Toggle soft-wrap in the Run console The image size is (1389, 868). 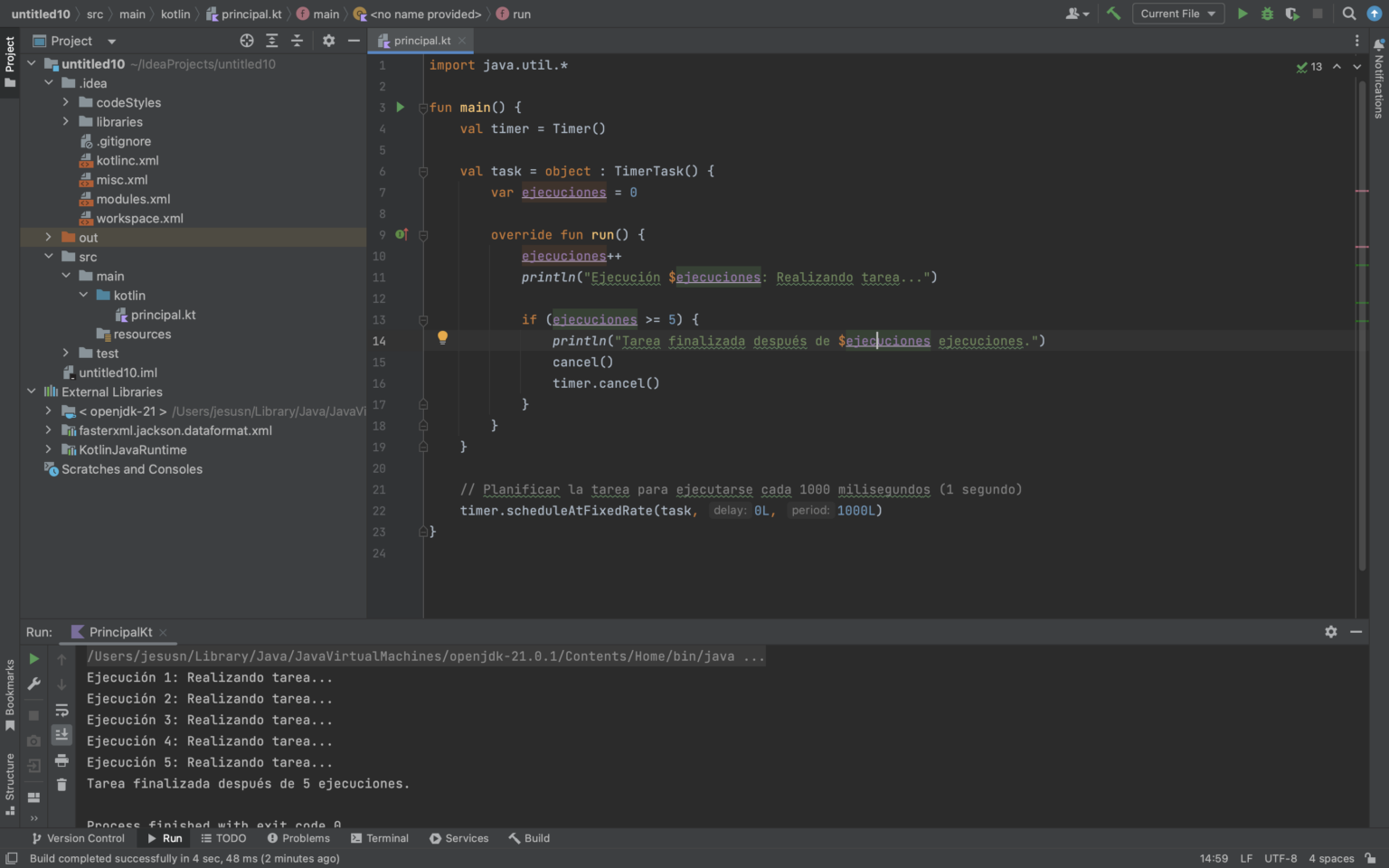(x=61, y=711)
